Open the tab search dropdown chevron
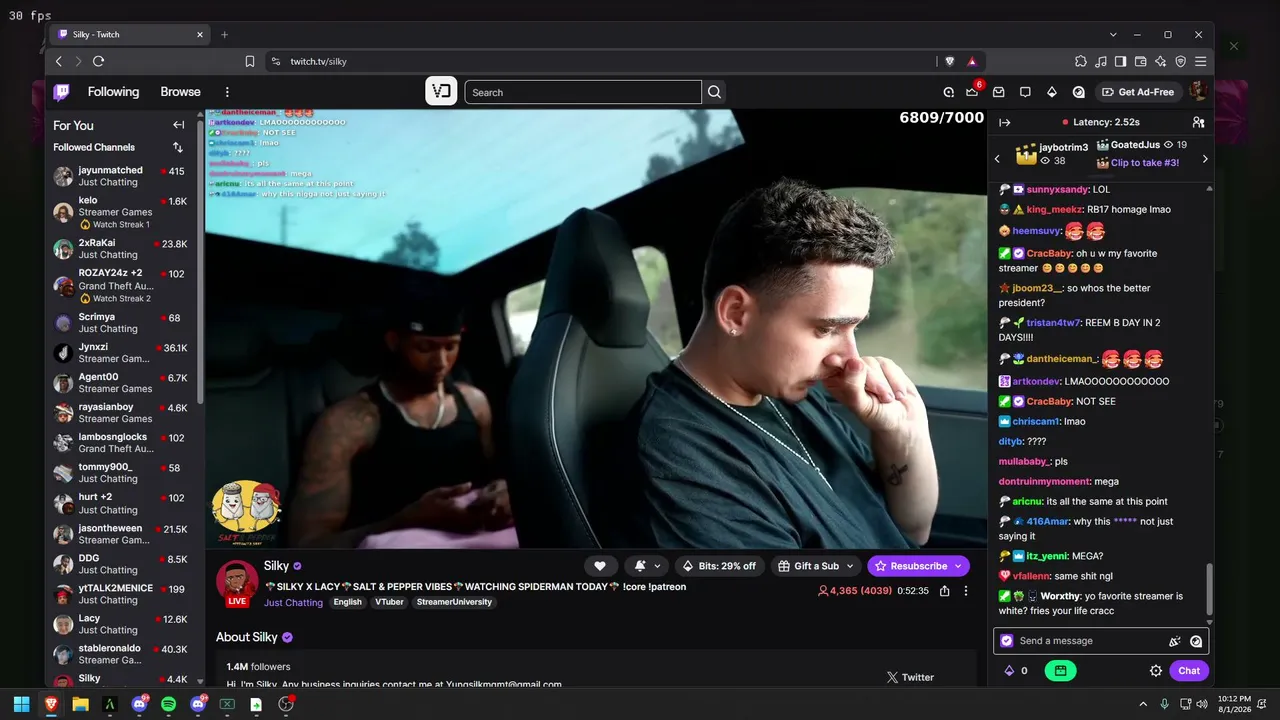 point(1114,34)
